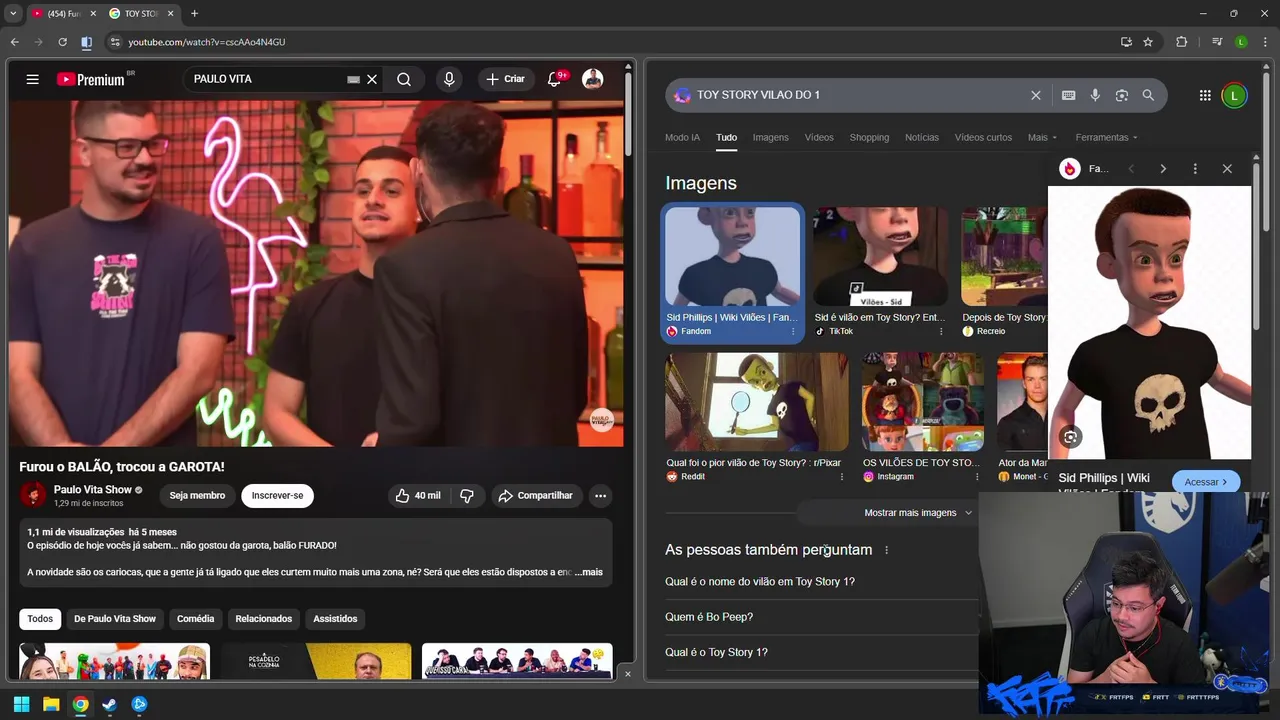Click the Acessar button in preview
The width and height of the screenshot is (1280, 720).
point(1206,482)
